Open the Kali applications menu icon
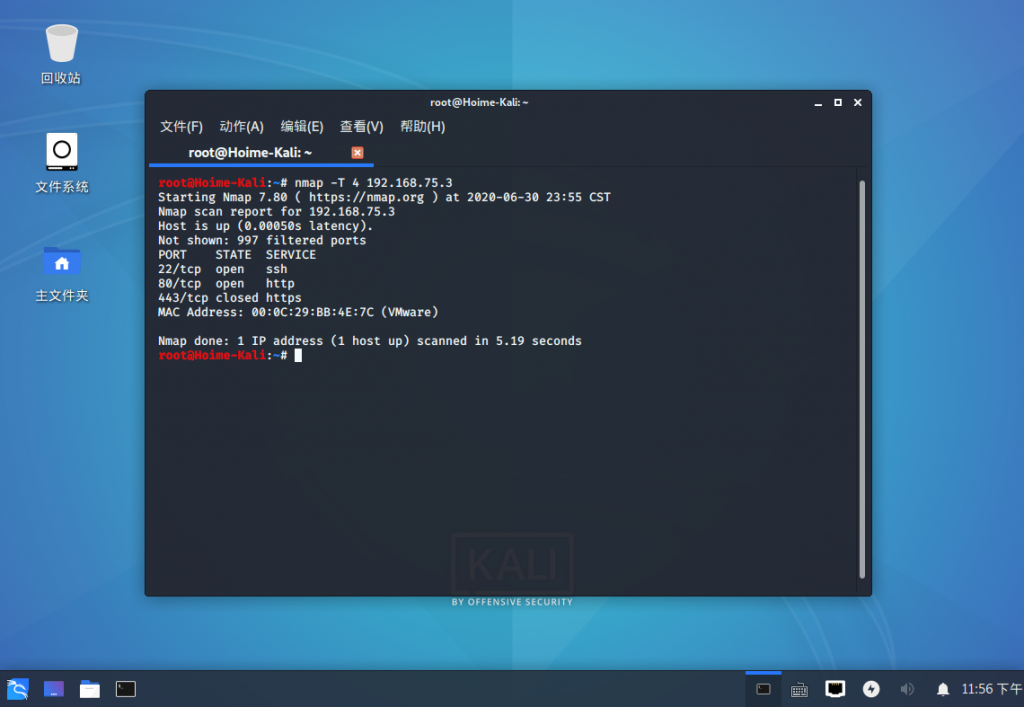This screenshot has height=707, width=1024. tap(18, 689)
